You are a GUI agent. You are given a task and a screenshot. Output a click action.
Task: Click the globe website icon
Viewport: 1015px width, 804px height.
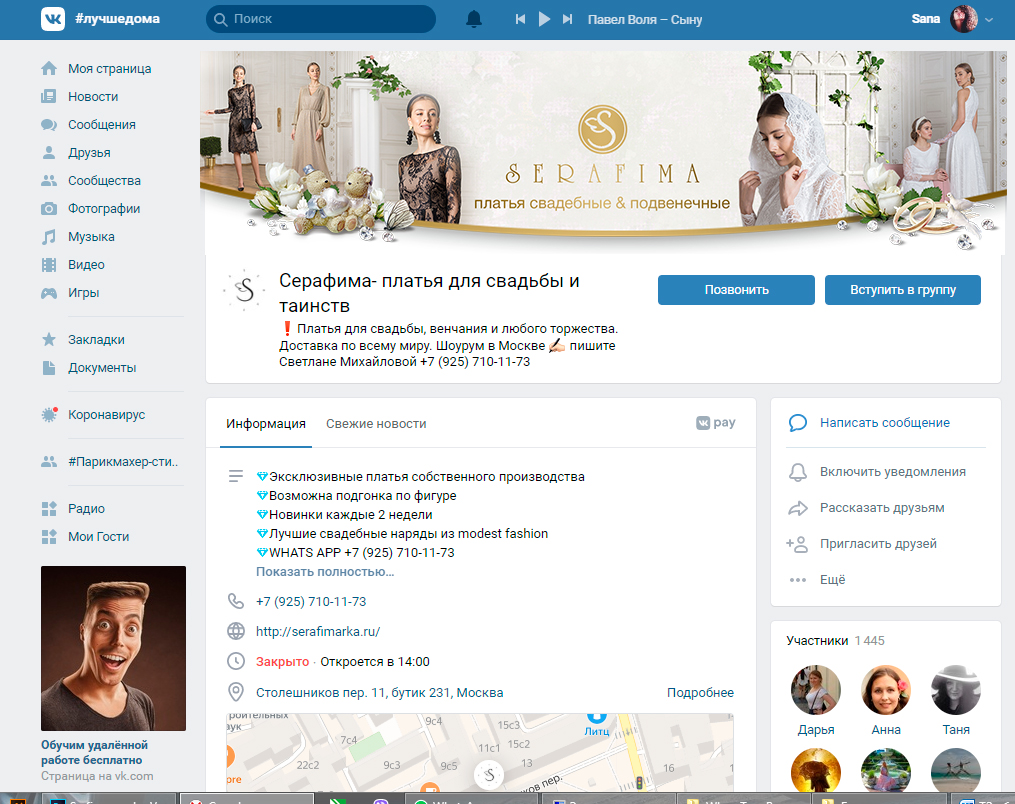point(236,631)
